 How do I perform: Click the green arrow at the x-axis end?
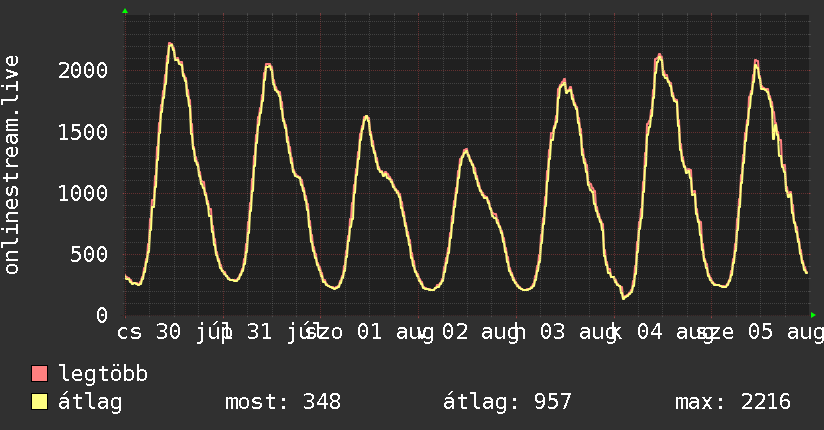click(x=813, y=315)
